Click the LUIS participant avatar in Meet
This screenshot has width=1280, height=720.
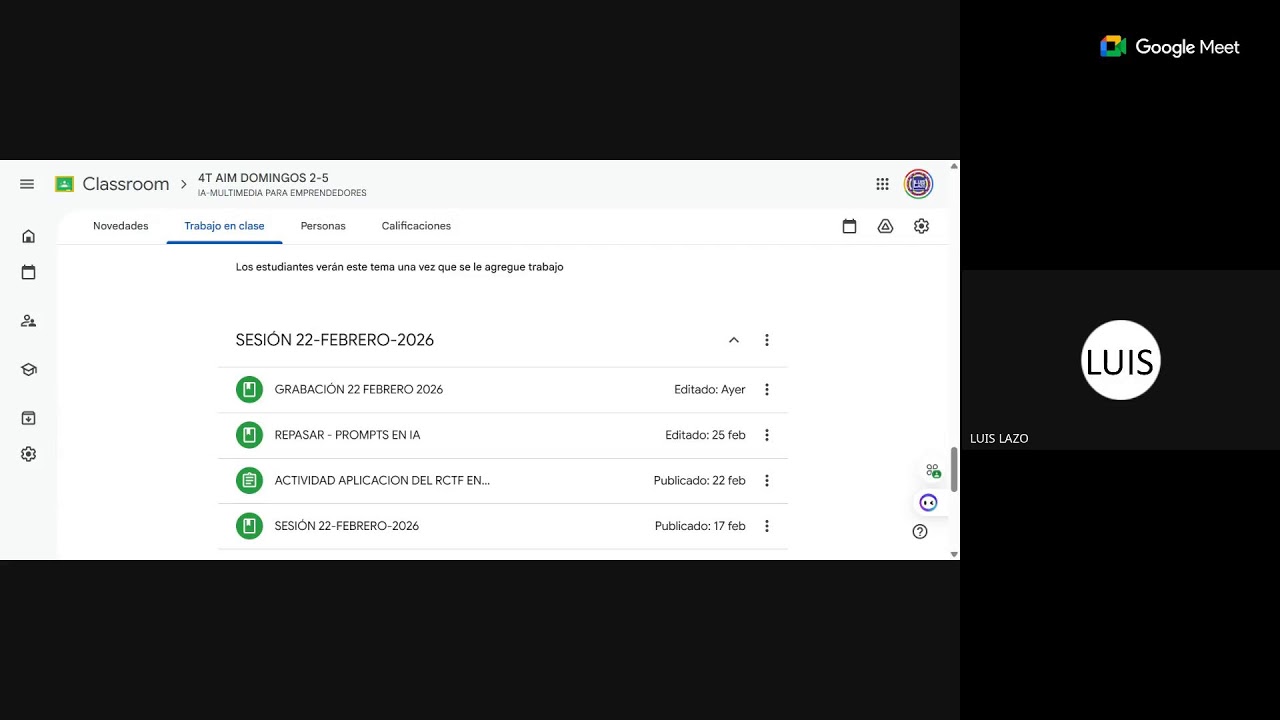pyautogui.click(x=1120, y=360)
